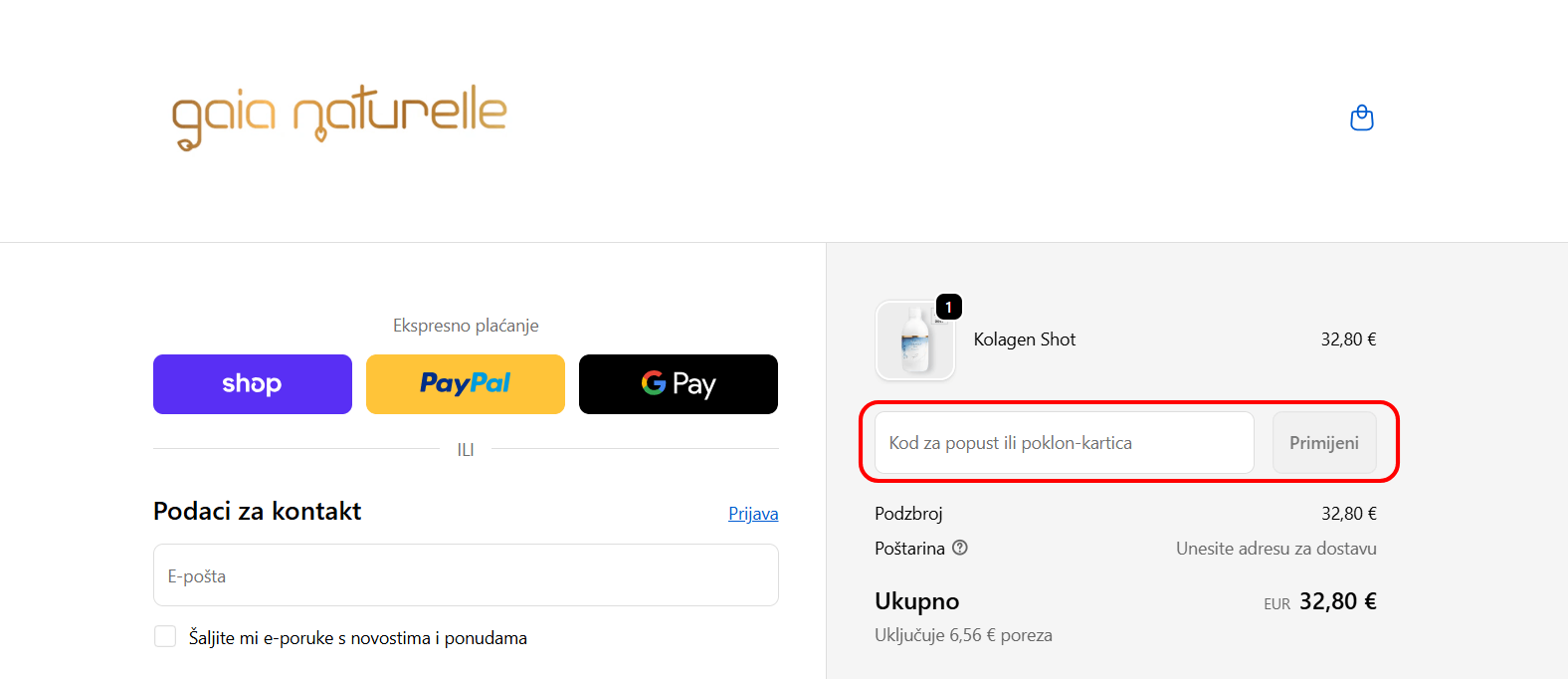Click the Unesite adresu za dostavu text
Screen dimensions: 1568x679
tap(1275, 549)
